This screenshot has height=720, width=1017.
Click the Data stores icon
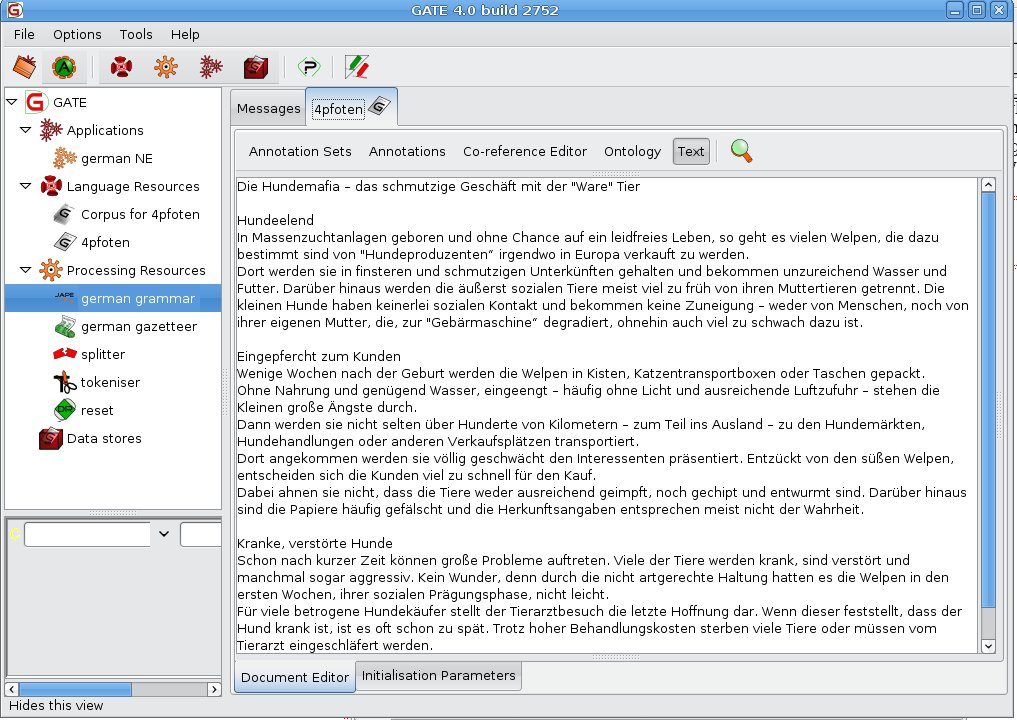pyautogui.click(x=51, y=438)
